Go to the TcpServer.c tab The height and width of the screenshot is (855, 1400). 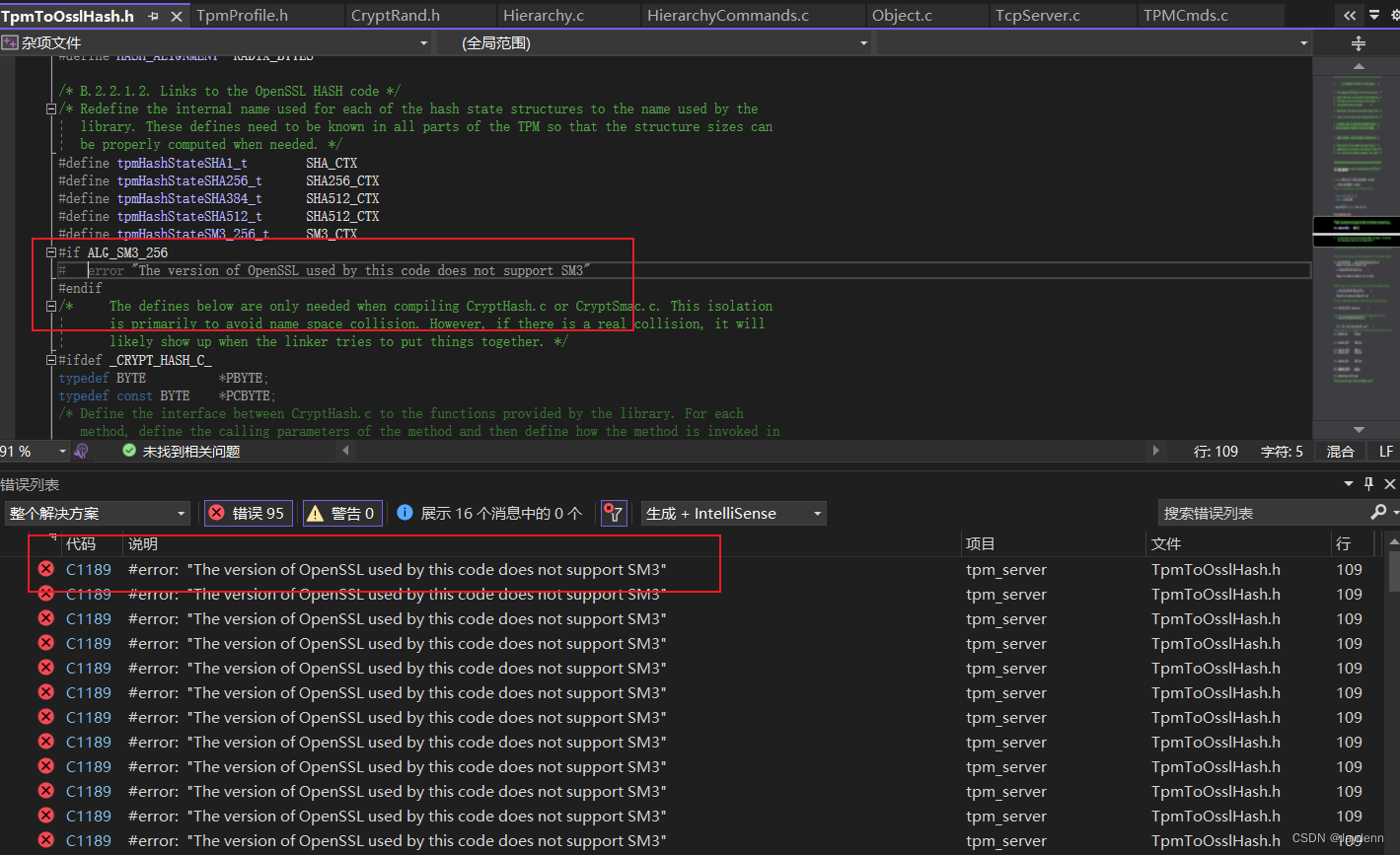pos(1037,15)
